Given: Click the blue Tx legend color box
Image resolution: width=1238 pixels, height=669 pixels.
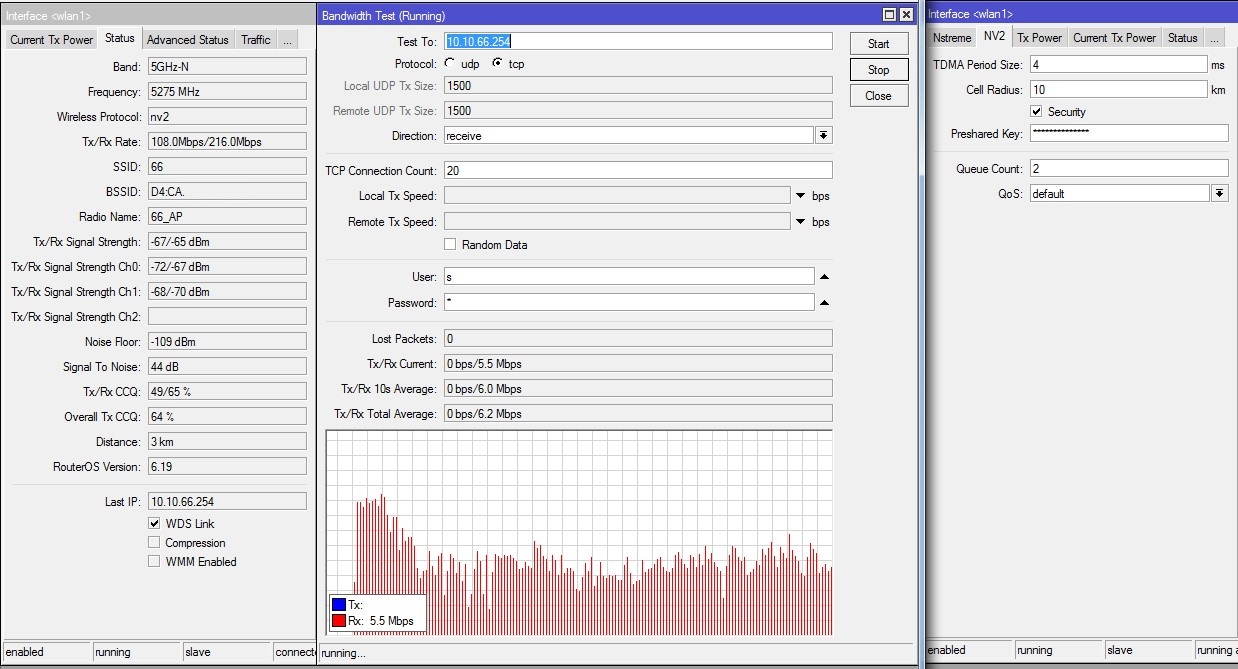Looking at the screenshot, I should tap(339, 605).
